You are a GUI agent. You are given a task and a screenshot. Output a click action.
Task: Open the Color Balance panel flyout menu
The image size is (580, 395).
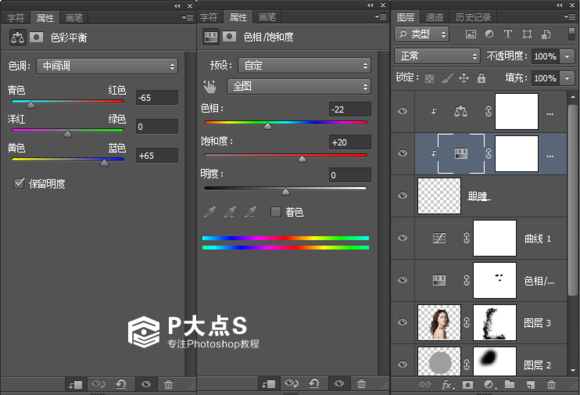tap(188, 18)
